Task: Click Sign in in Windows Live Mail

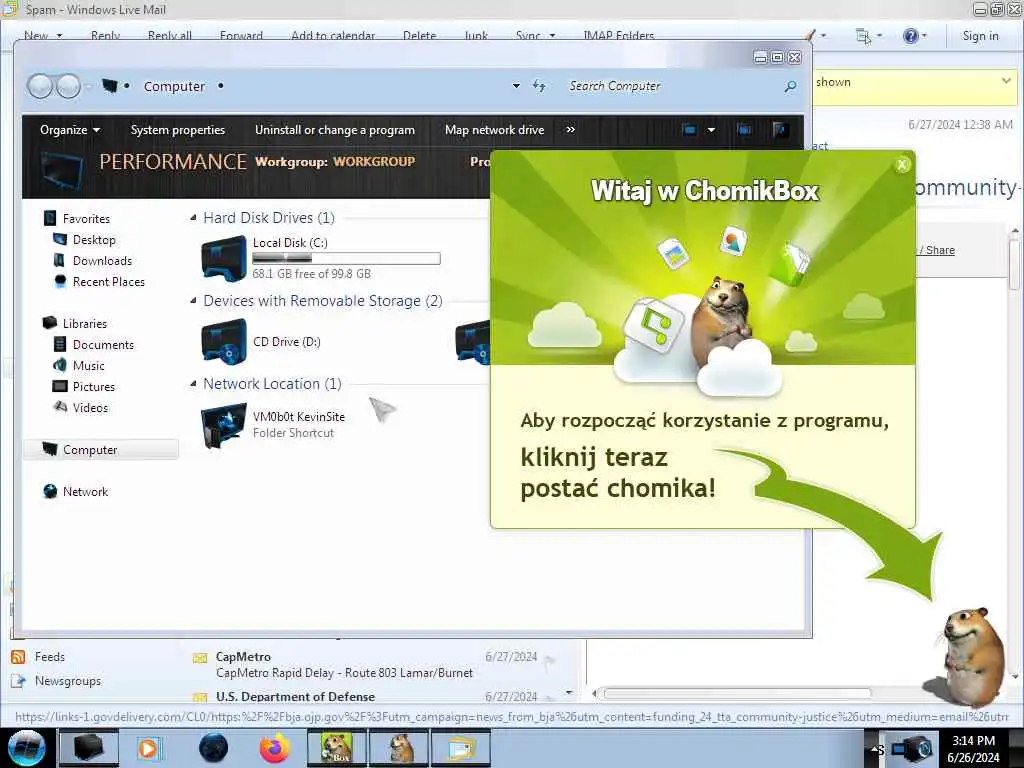Action: click(980, 36)
